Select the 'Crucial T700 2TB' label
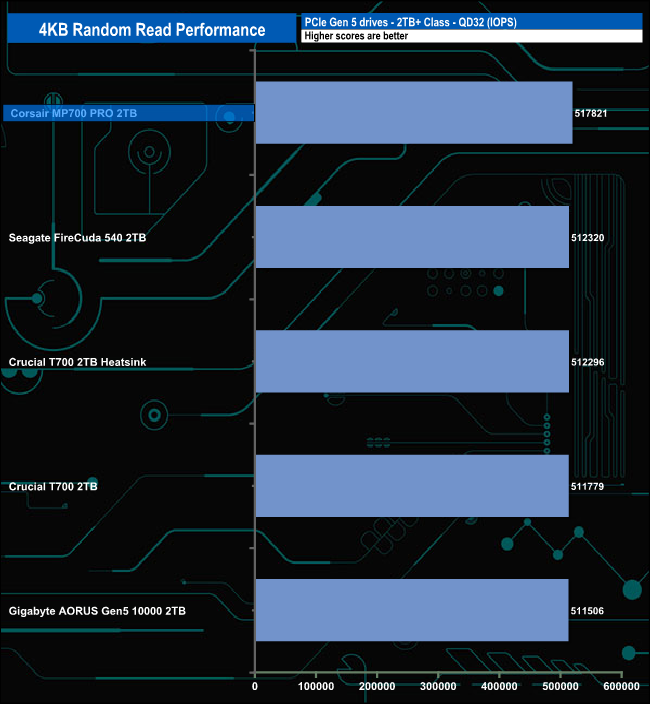This screenshot has width=650, height=704. point(53,486)
